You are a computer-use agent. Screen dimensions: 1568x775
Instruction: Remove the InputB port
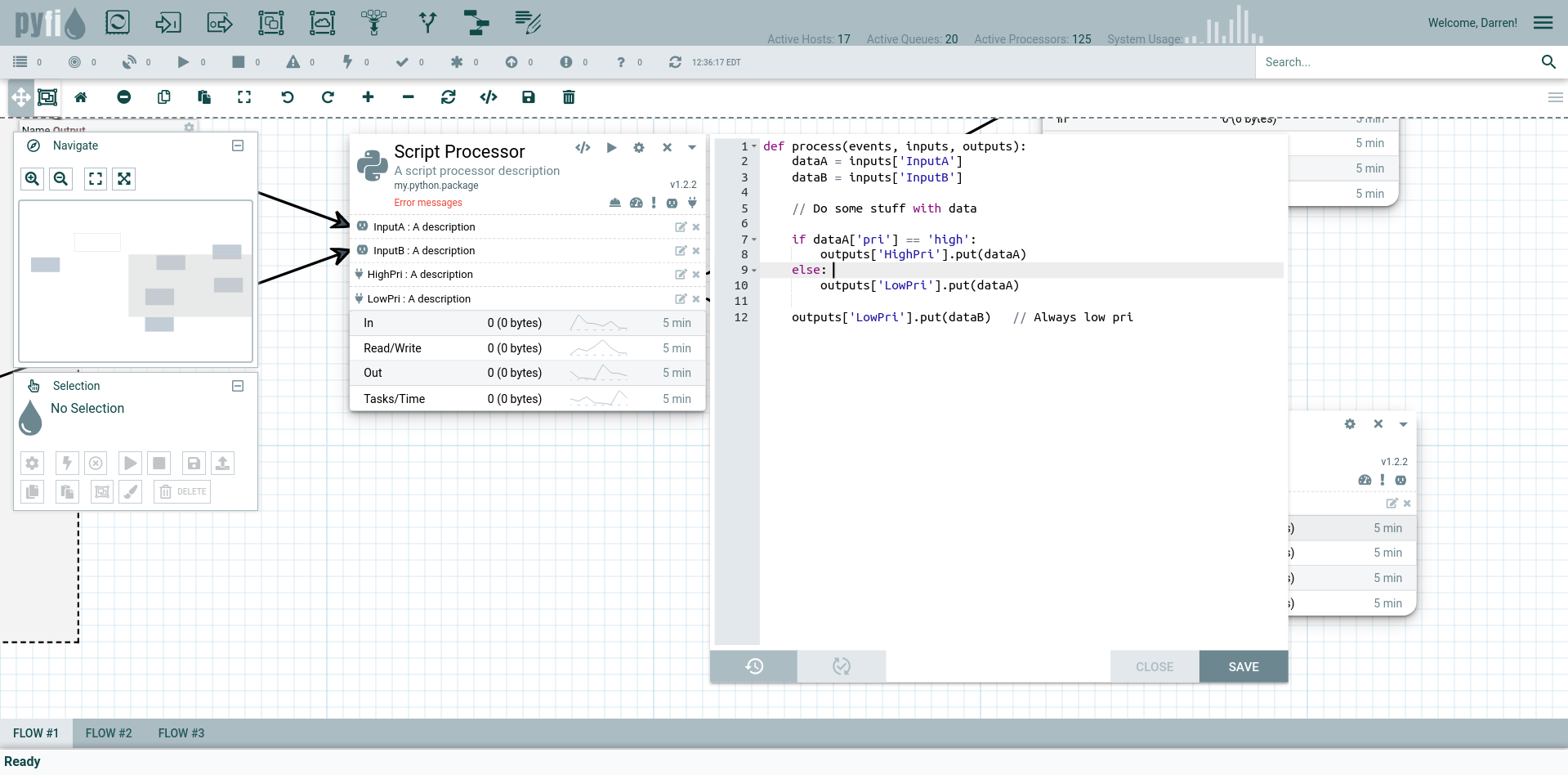click(696, 251)
